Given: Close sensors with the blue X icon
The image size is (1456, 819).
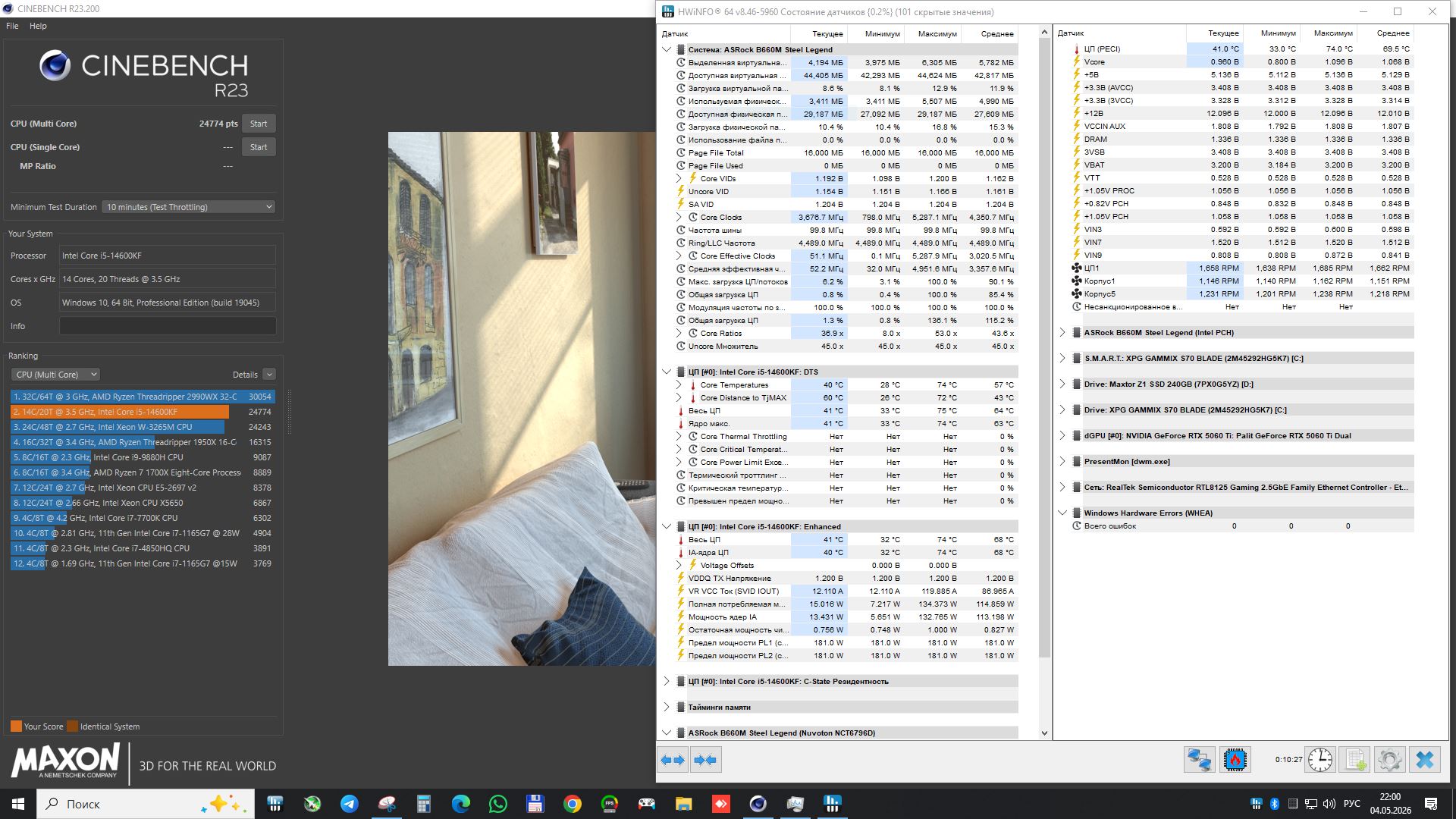Looking at the screenshot, I should tap(1424, 760).
